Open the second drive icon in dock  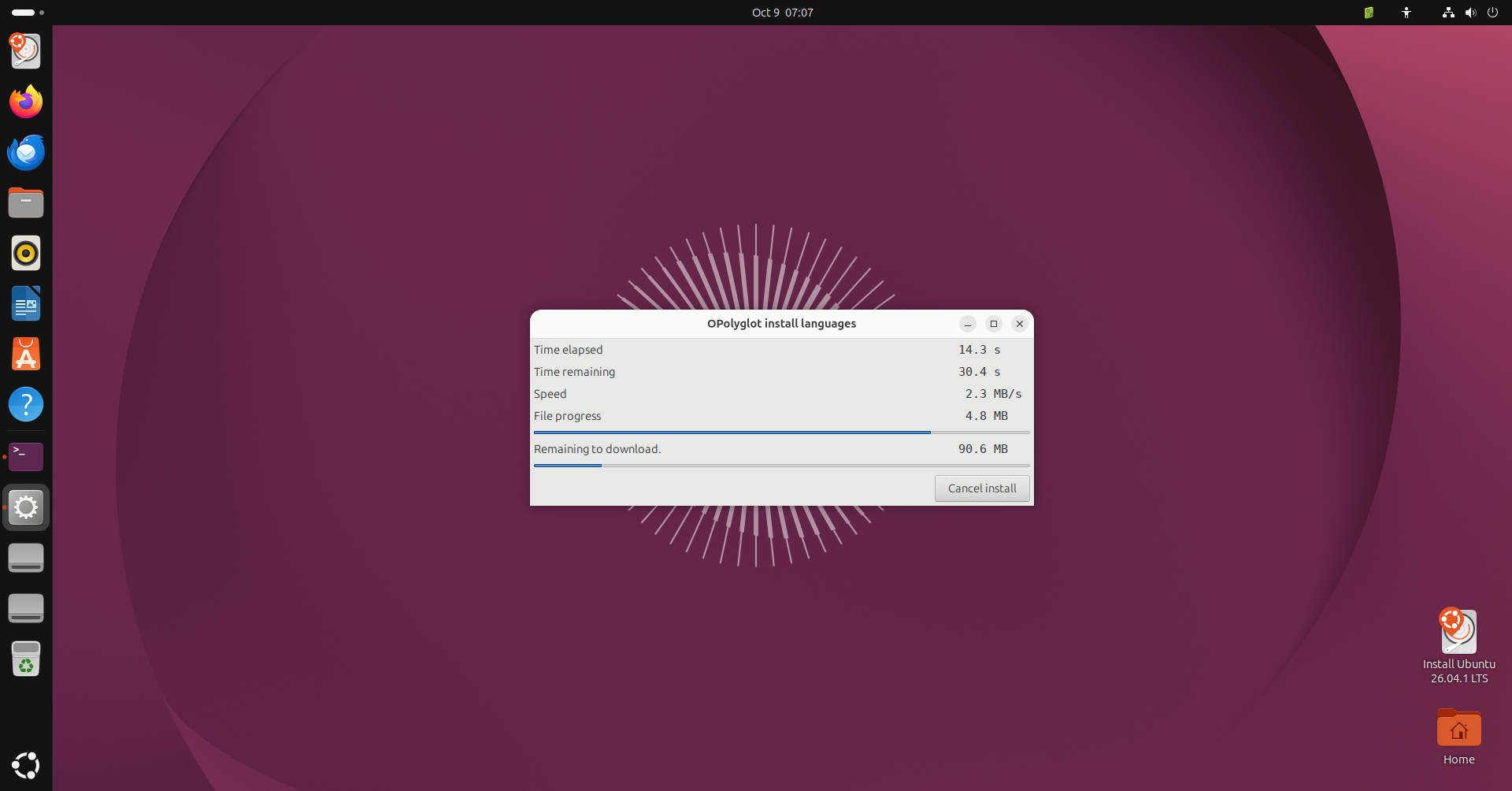(x=26, y=608)
